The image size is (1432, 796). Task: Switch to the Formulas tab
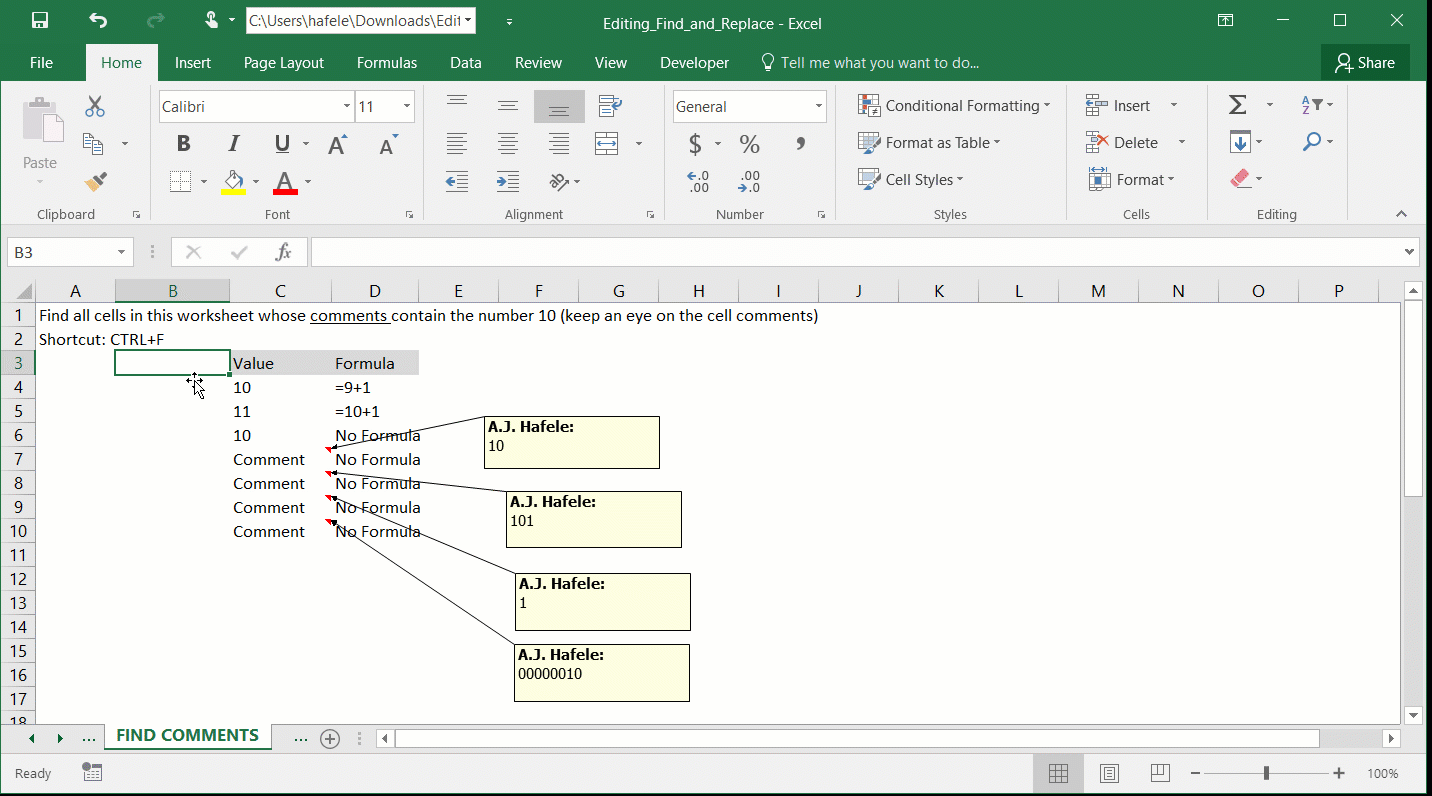point(387,62)
